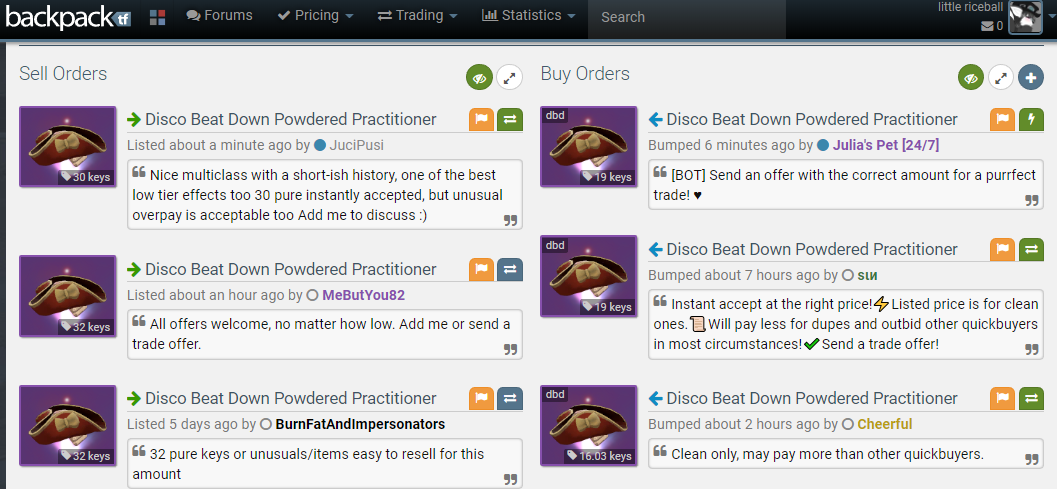Report JuciPusi's sell listing with the flag icon
1057x489 pixels.
(482, 119)
